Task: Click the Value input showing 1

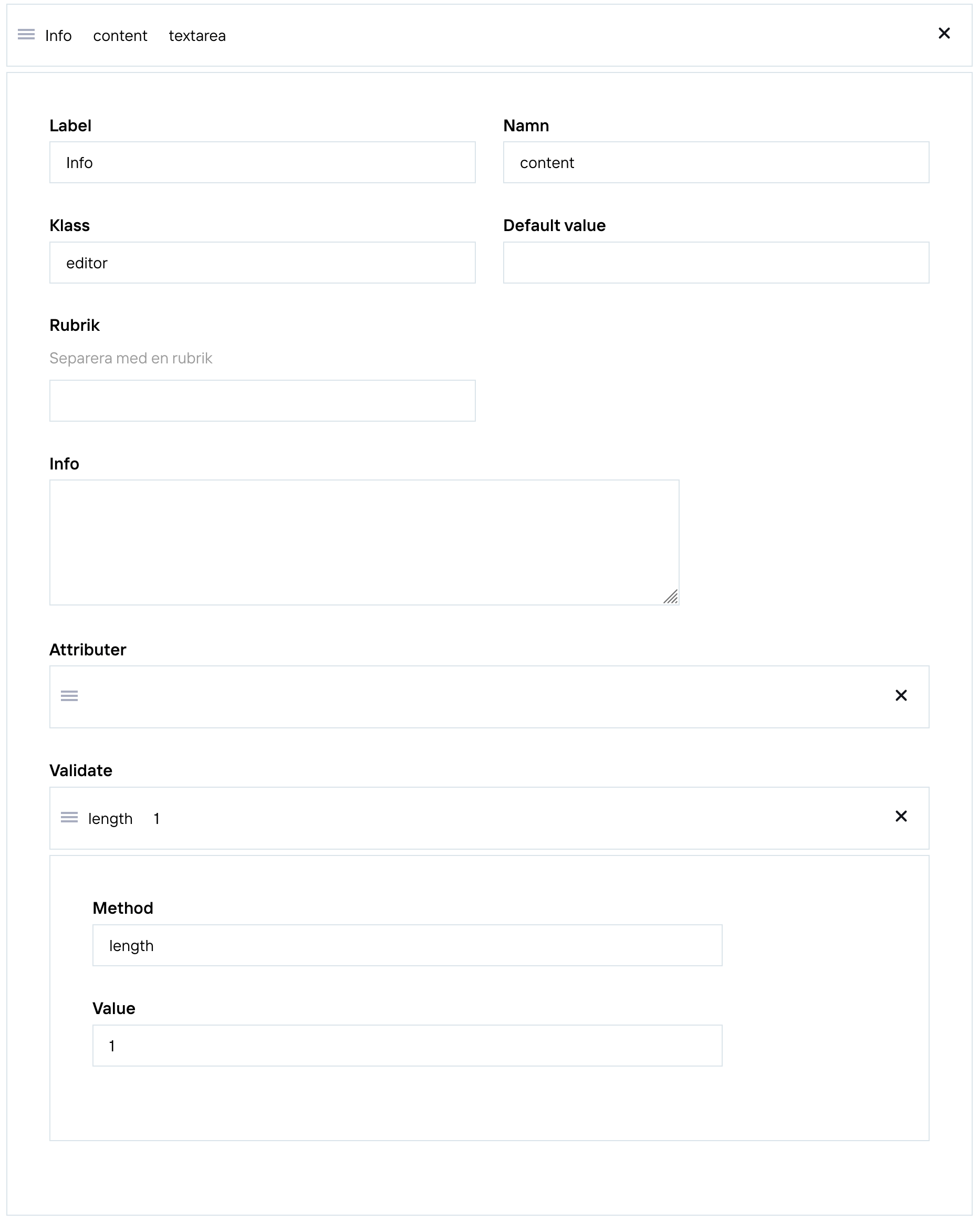Action: click(408, 1046)
